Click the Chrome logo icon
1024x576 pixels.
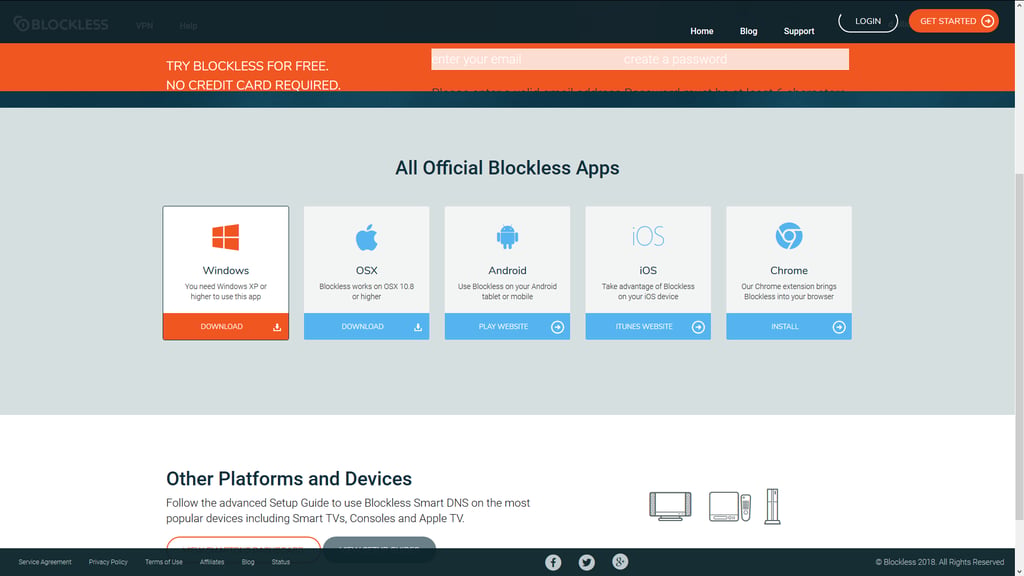pos(789,236)
